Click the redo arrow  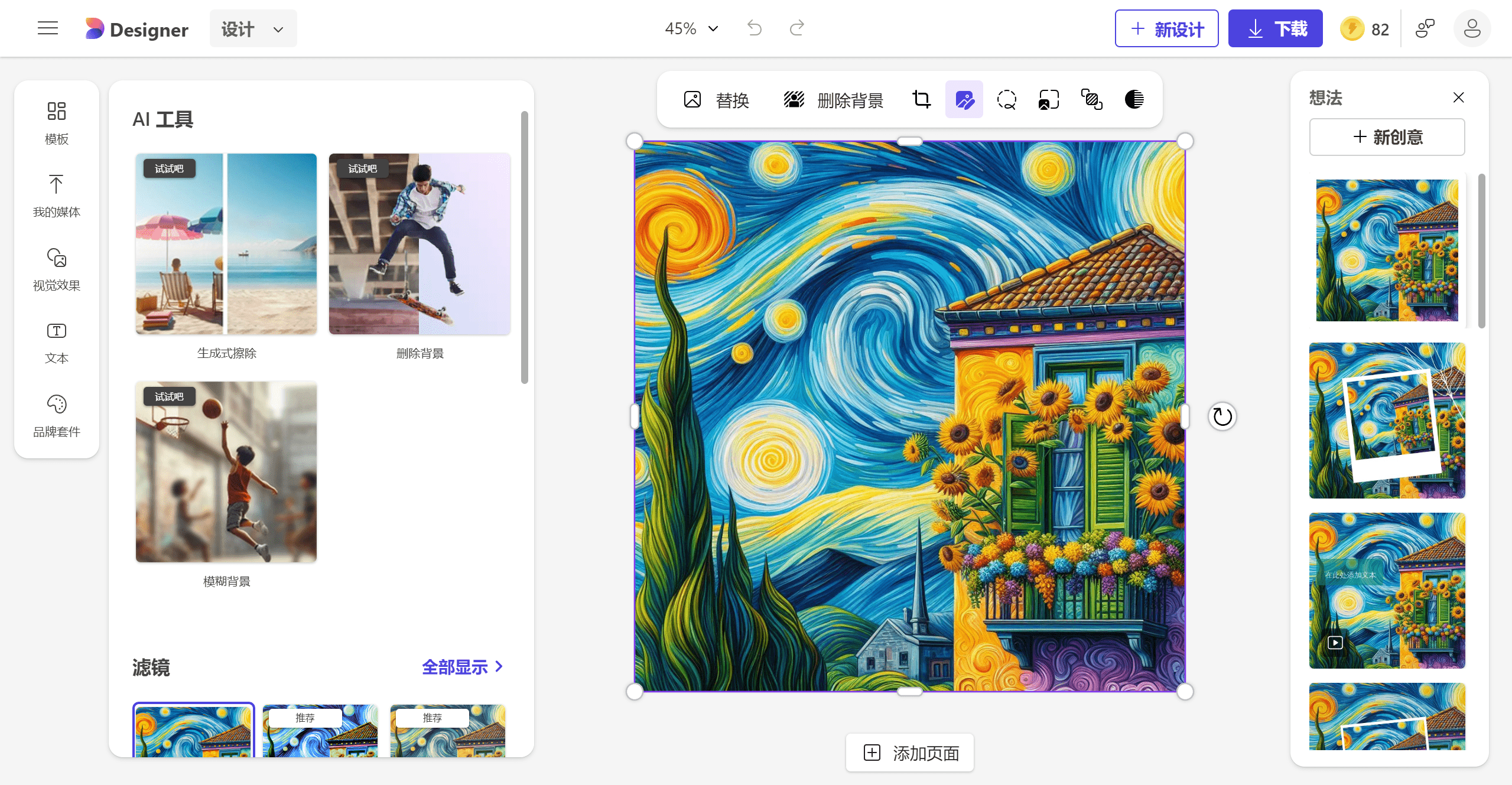point(797,28)
